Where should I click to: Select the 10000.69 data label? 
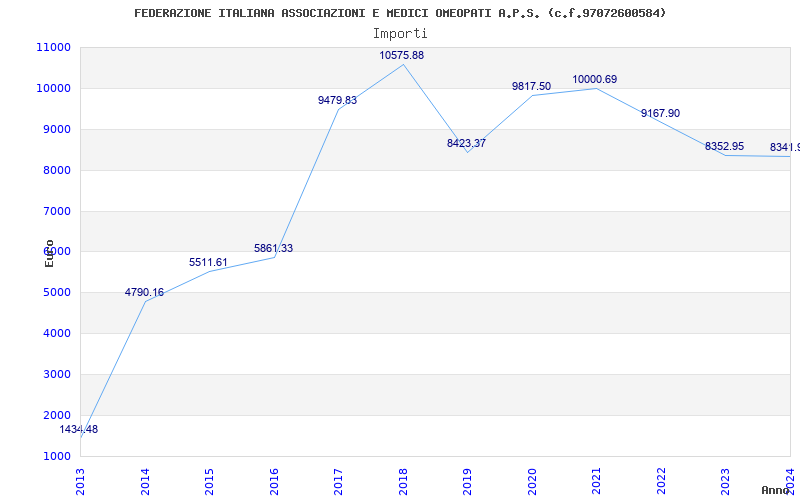pos(594,79)
